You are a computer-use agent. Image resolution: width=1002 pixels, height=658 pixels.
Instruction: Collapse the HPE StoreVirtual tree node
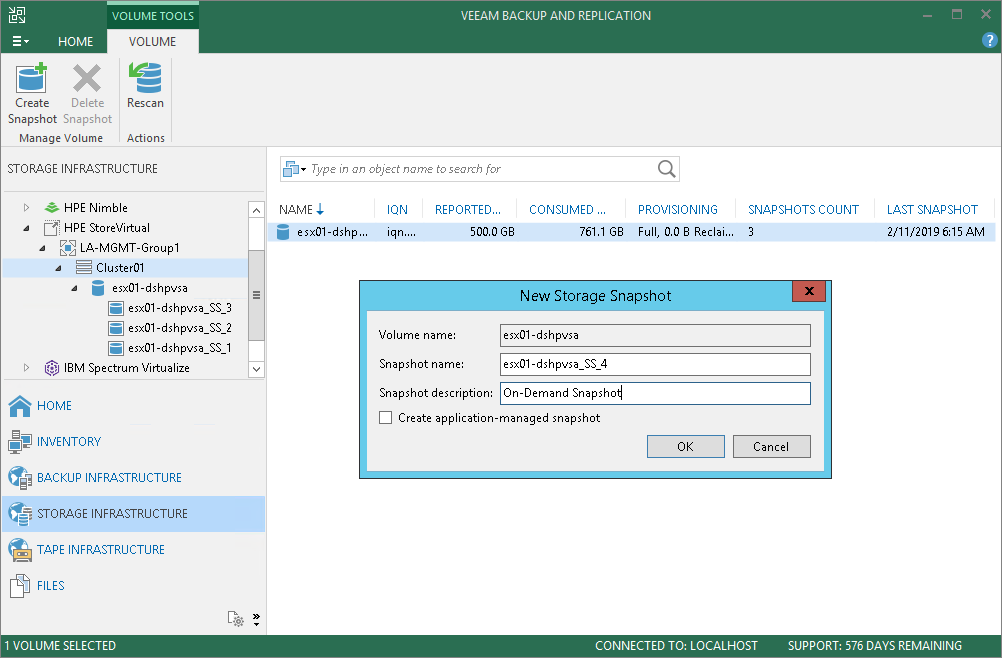26,228
